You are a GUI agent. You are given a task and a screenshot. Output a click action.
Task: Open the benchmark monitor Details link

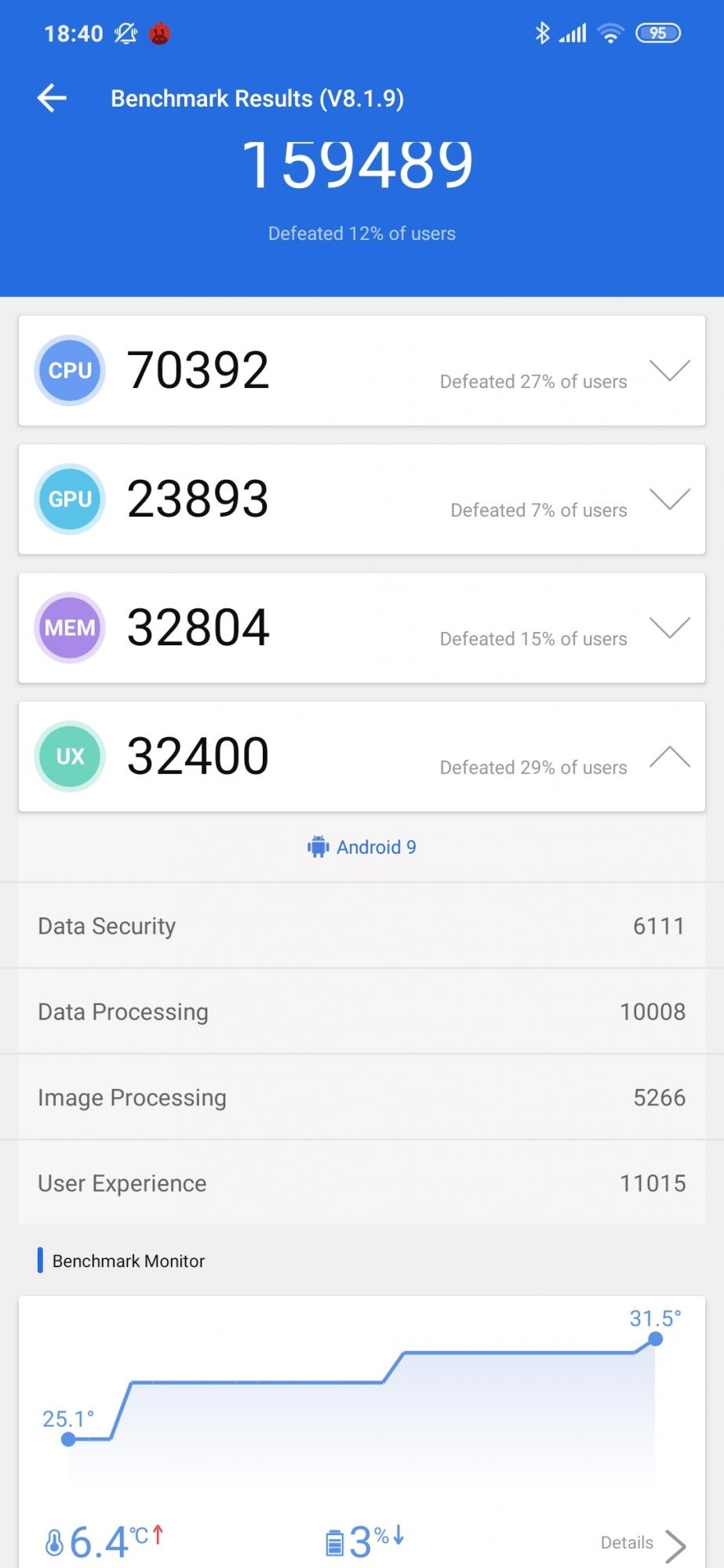point(642,1543)
